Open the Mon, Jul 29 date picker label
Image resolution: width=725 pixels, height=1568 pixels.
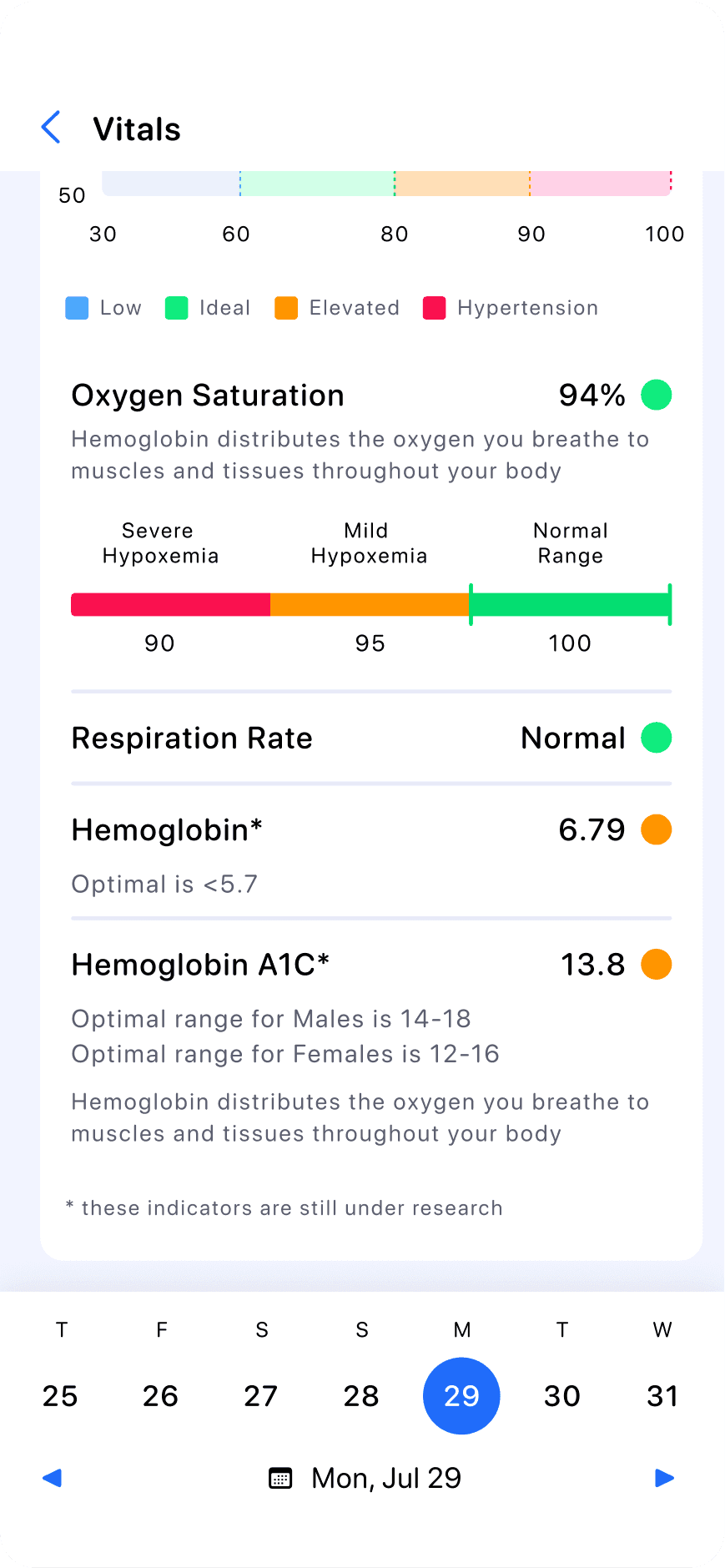coord(386,1478)
